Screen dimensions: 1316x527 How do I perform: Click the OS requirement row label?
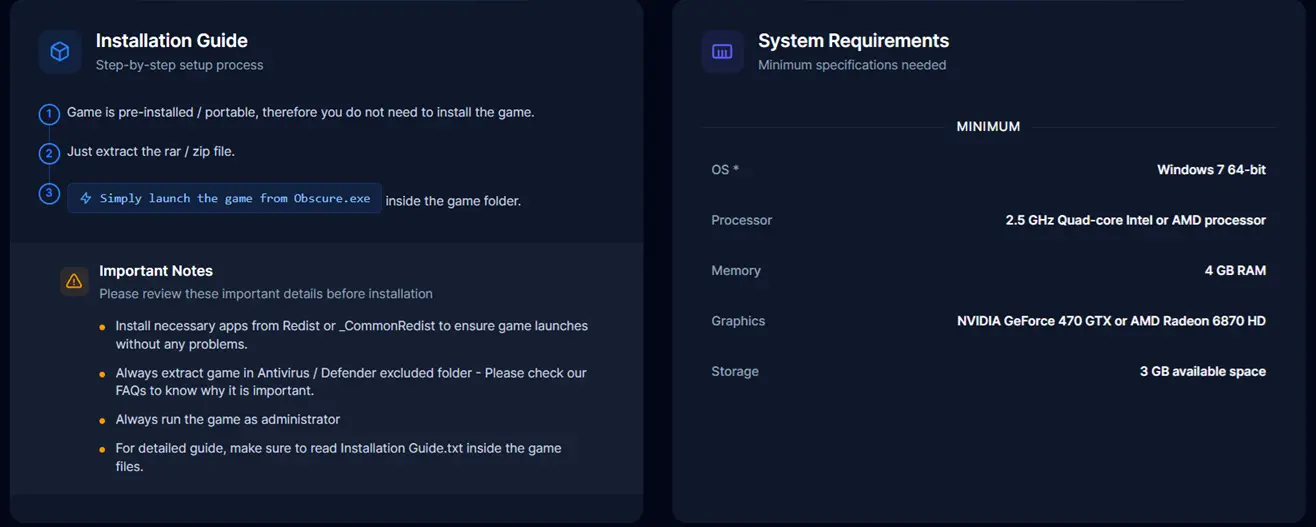725,170
